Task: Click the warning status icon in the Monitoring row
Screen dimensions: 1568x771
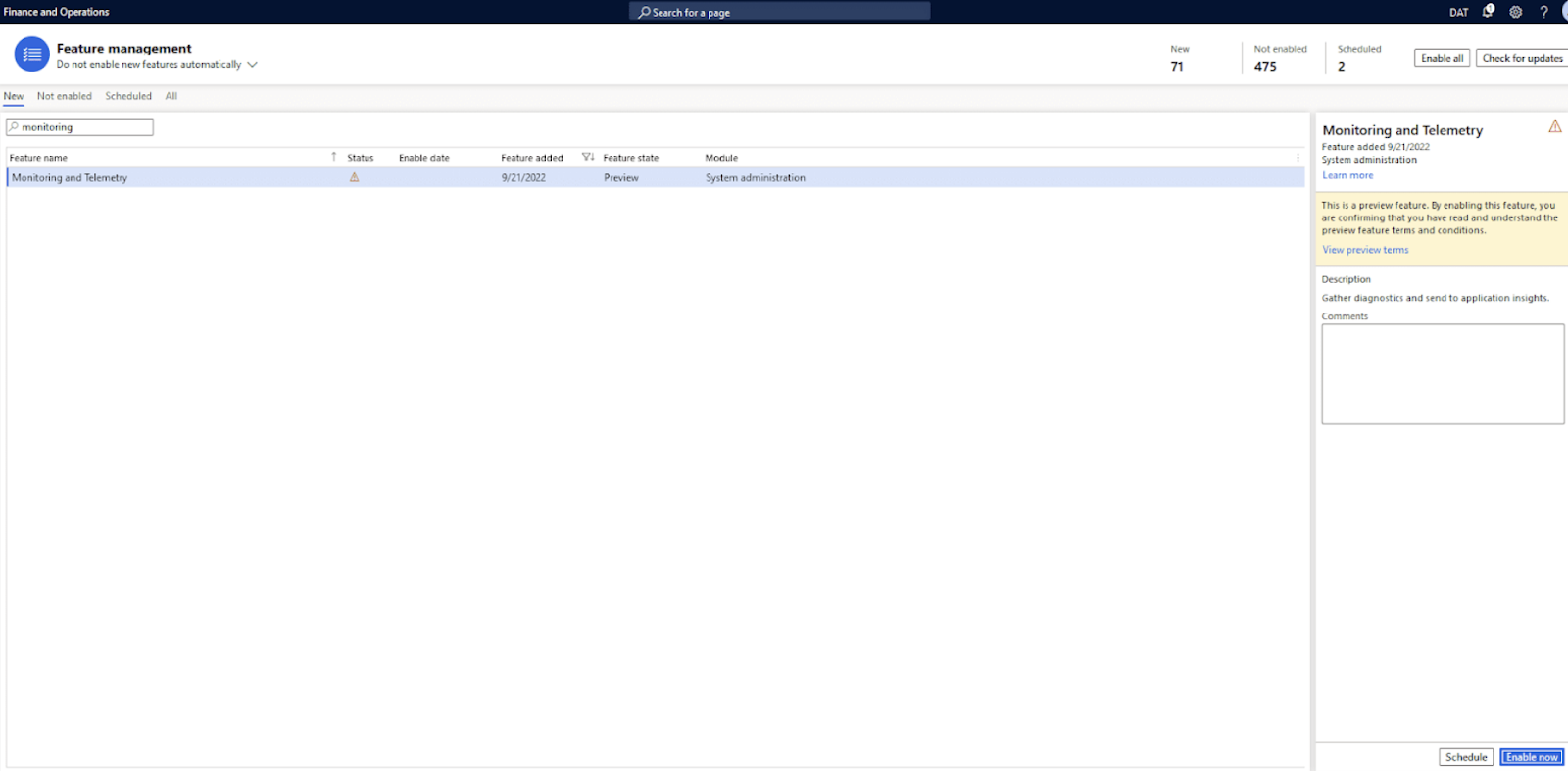Action: click(x=354, y=177)
